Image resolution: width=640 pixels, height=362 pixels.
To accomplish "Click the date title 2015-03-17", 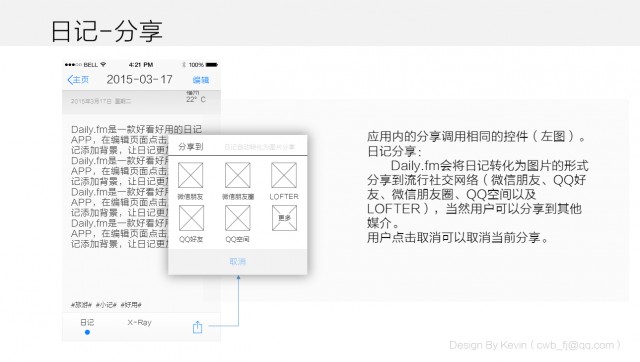I will [140, 80].
